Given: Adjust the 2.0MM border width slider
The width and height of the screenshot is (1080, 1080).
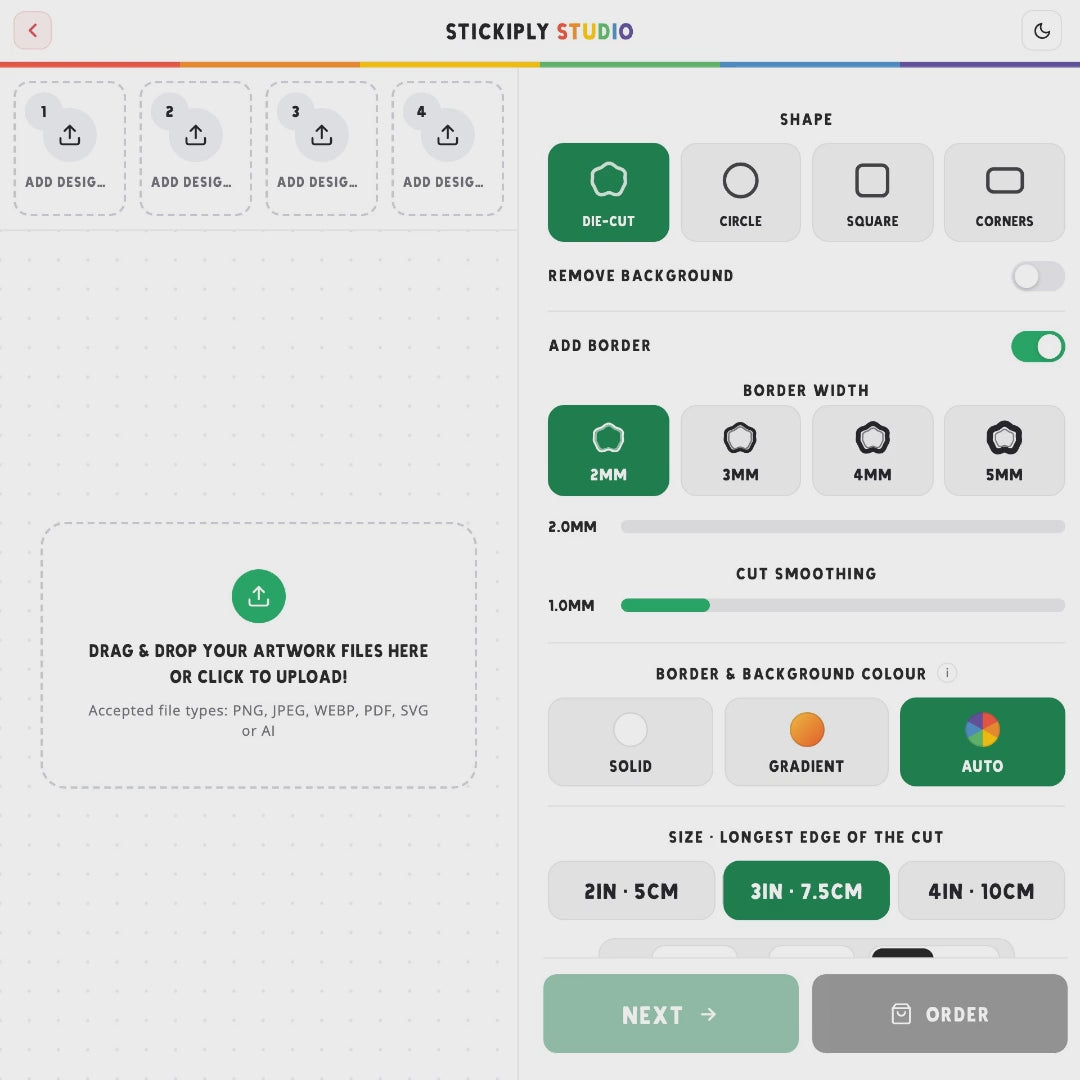Looking at the screenshot, I should [x=842, y=527].
